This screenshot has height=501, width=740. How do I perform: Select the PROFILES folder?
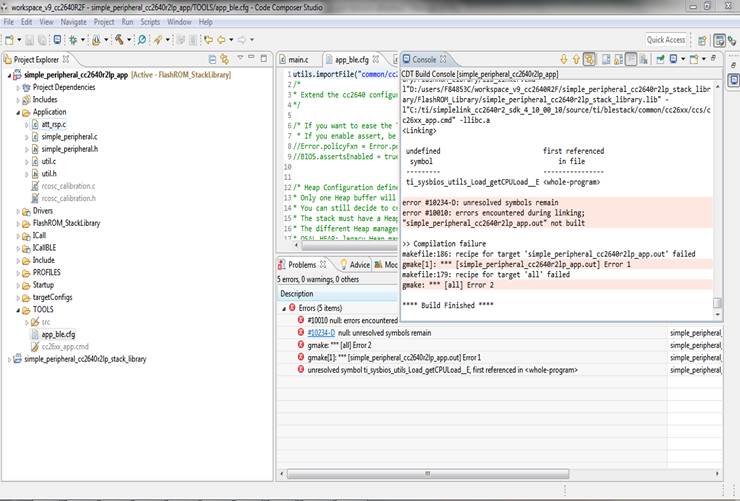46,273
